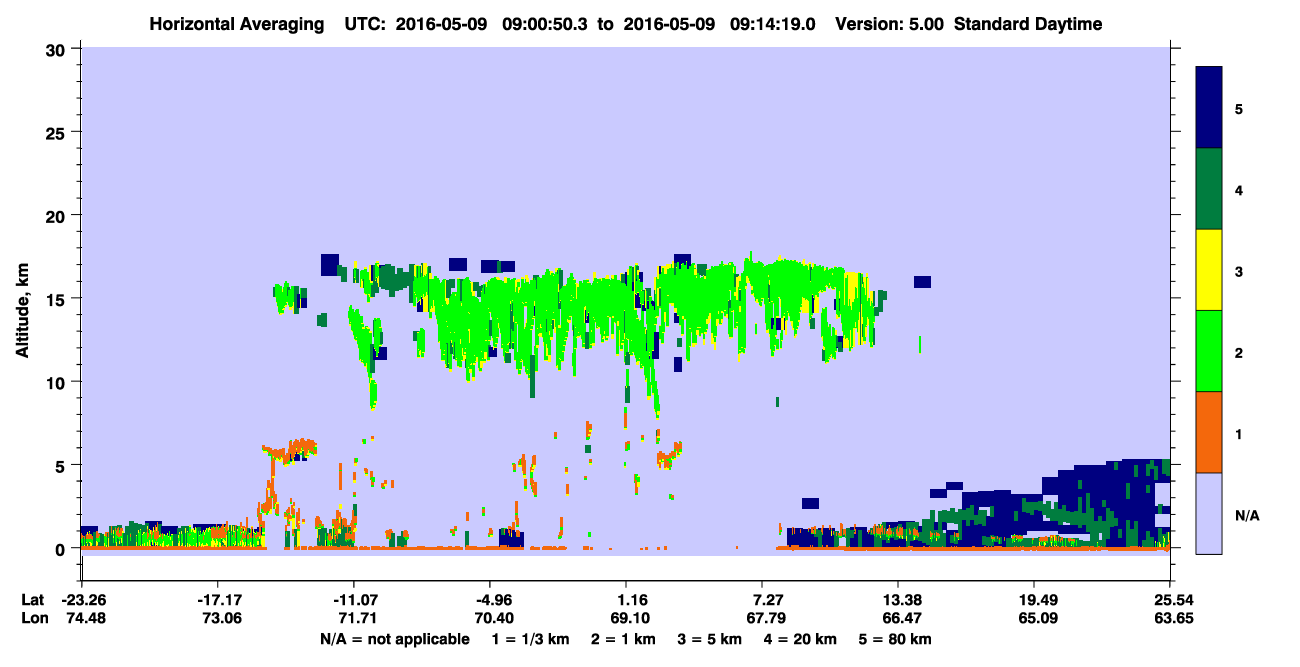Click the 'Standard Daytime' label
The height and width of the screenshot is (667, 1300).
coord(1028,24)
